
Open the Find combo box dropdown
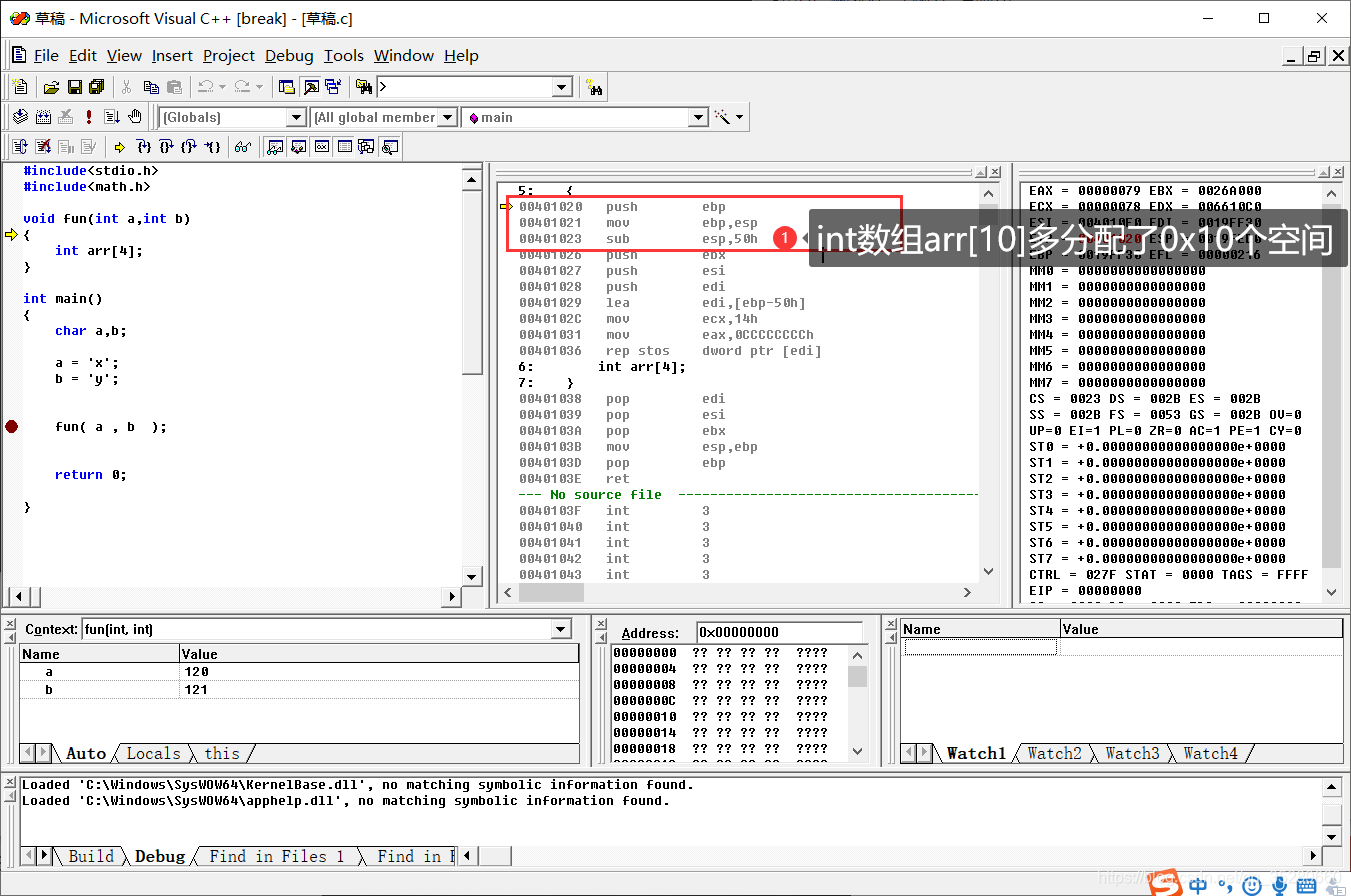click(562, 88)
